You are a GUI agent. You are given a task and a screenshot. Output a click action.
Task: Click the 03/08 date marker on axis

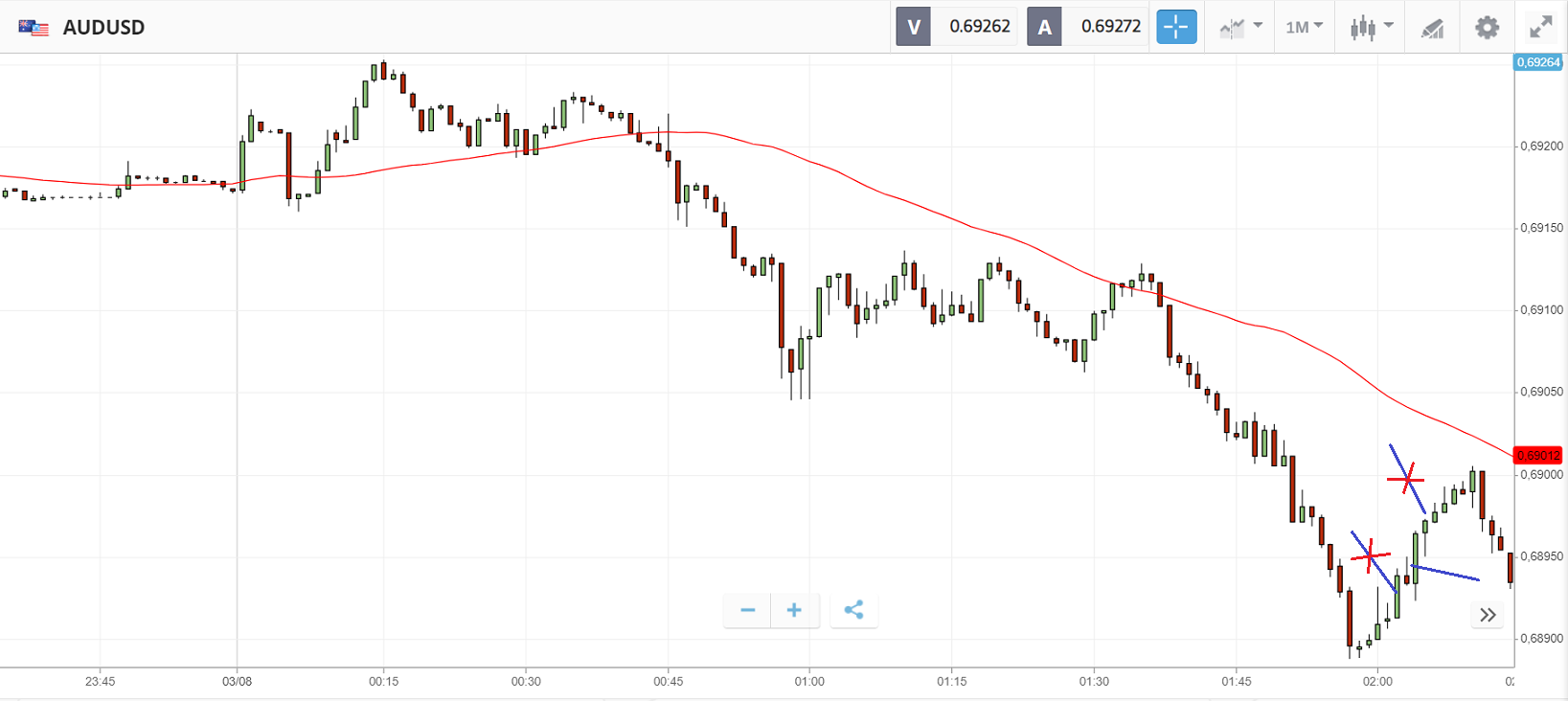click(237, 682)
